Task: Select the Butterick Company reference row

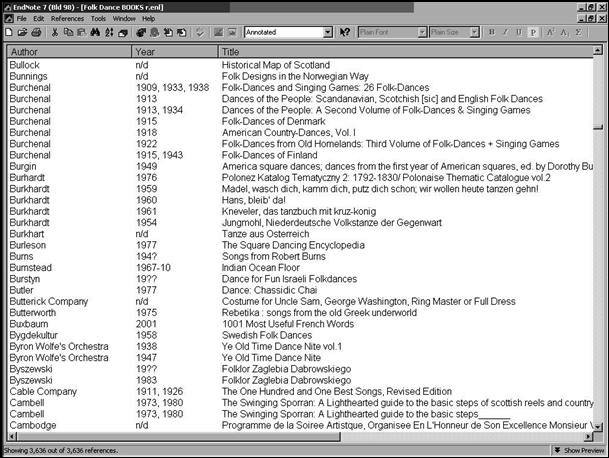Action: pyautogui.click(x=300, y=301)
